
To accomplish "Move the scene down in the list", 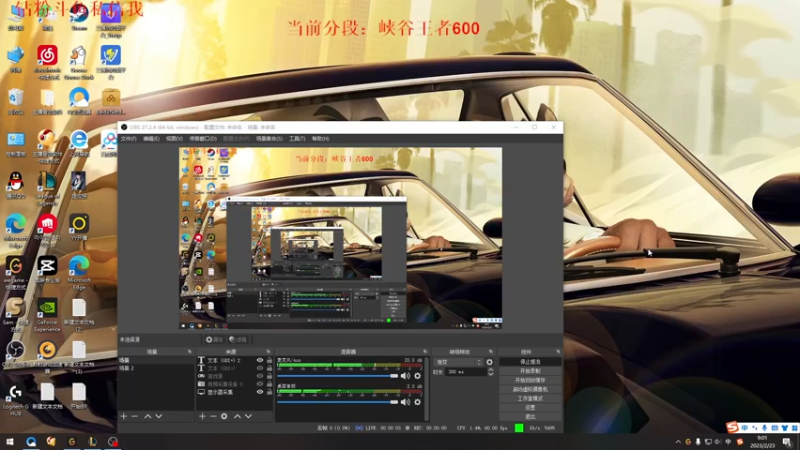I will 159,416.
